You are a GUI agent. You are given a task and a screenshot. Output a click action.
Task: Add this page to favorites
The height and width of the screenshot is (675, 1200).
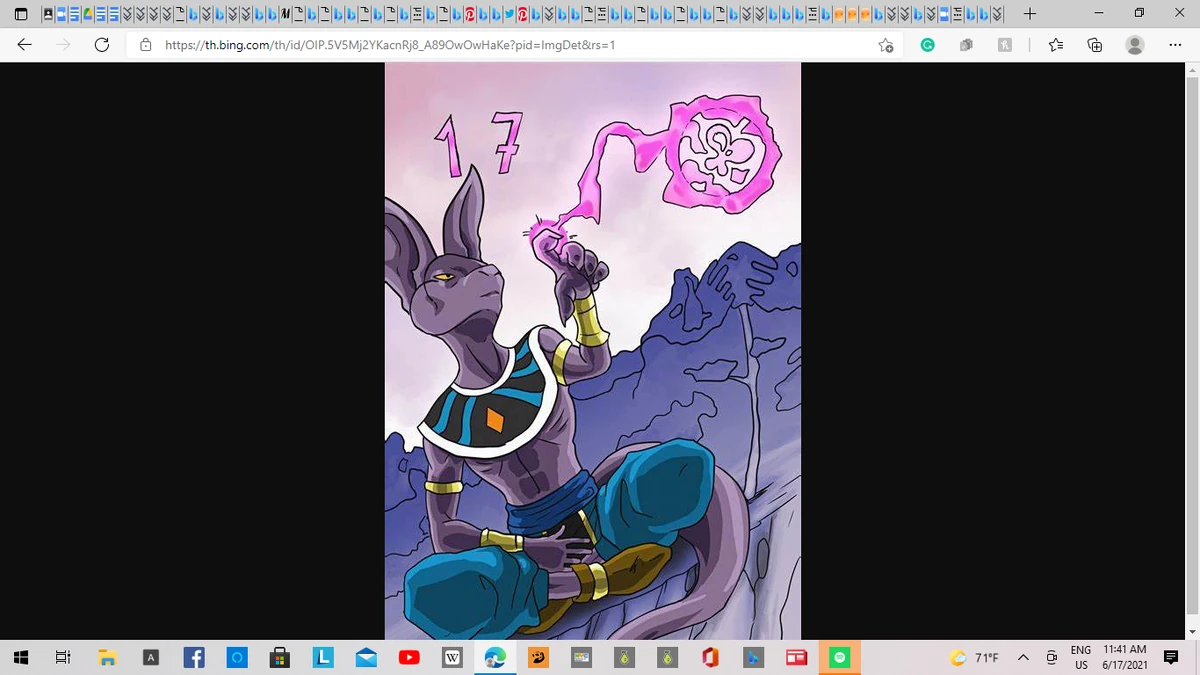point(886,45)
